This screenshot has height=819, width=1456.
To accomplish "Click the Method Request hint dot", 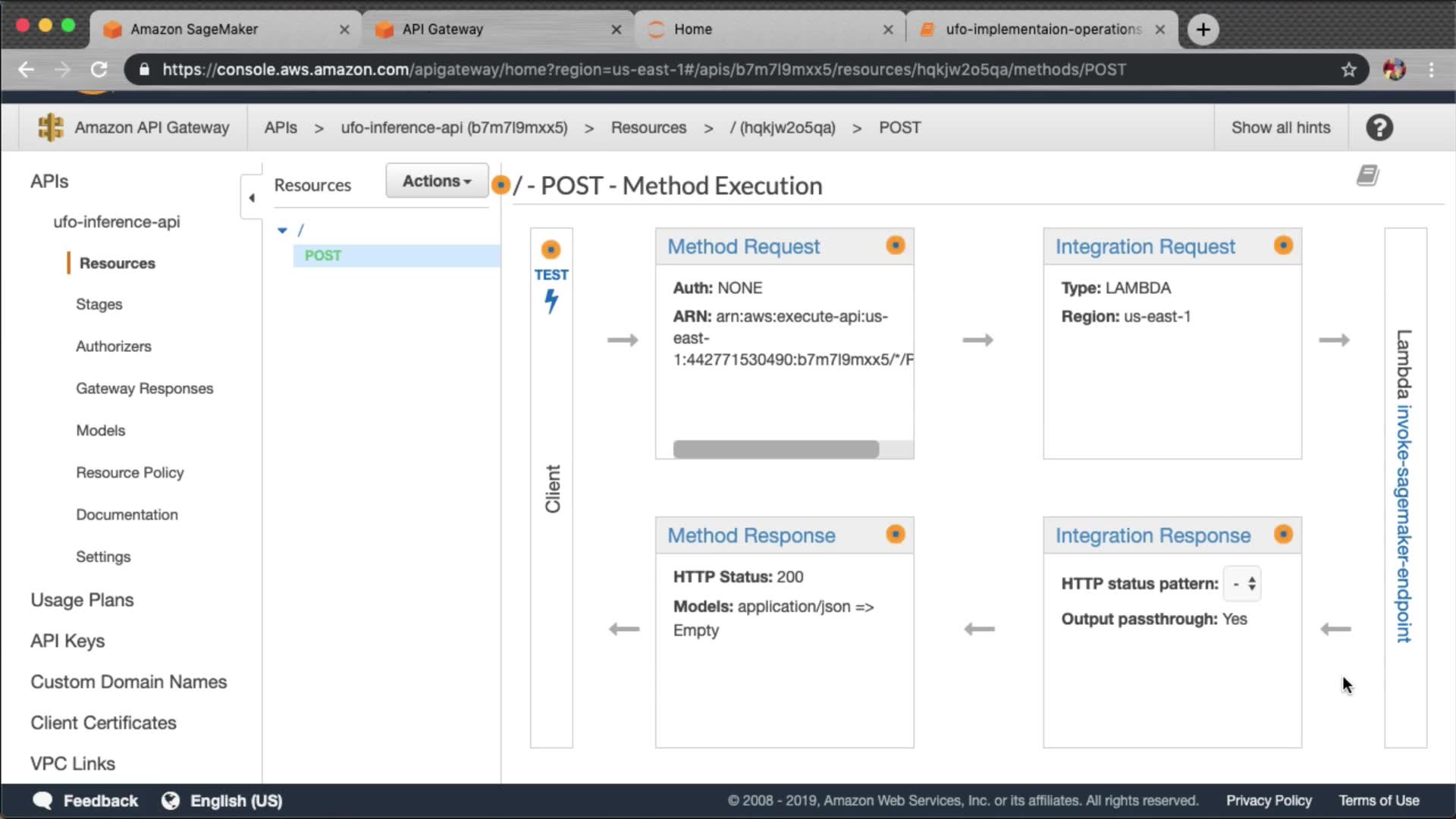I will 896,245.
